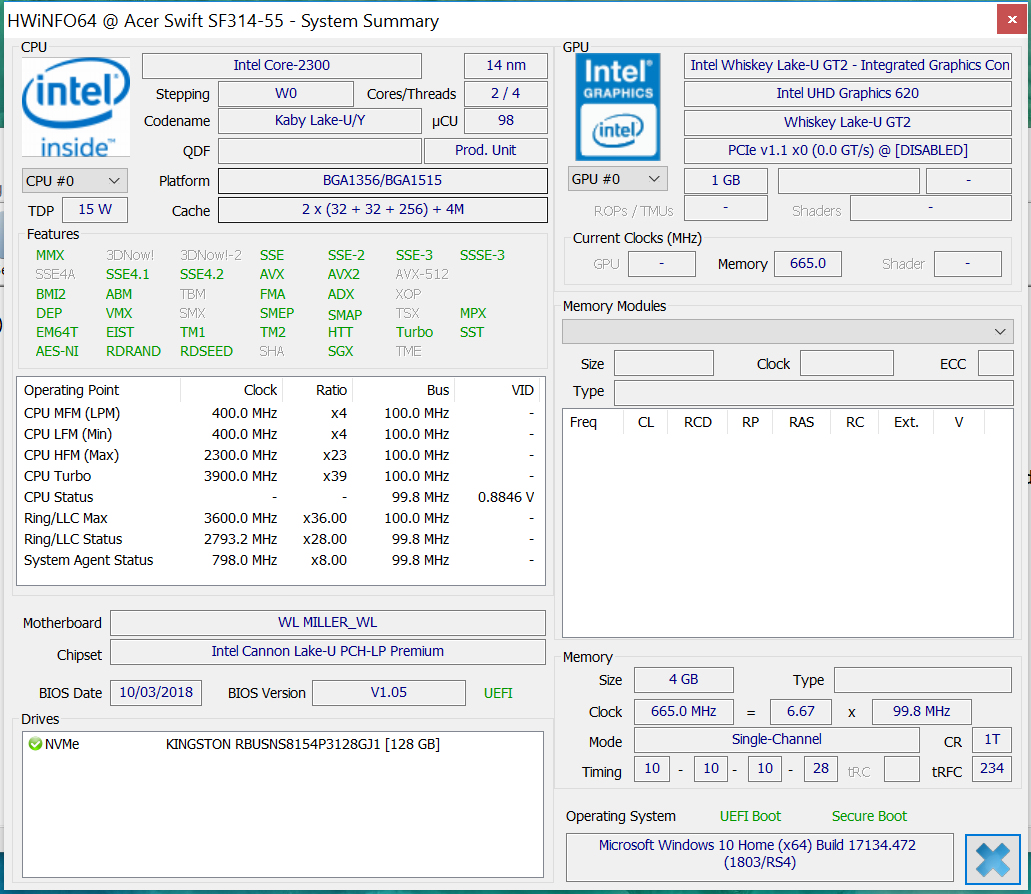Click the Intel Core-2300 CPU name field
1031x894 pixels.
(281, 66)
